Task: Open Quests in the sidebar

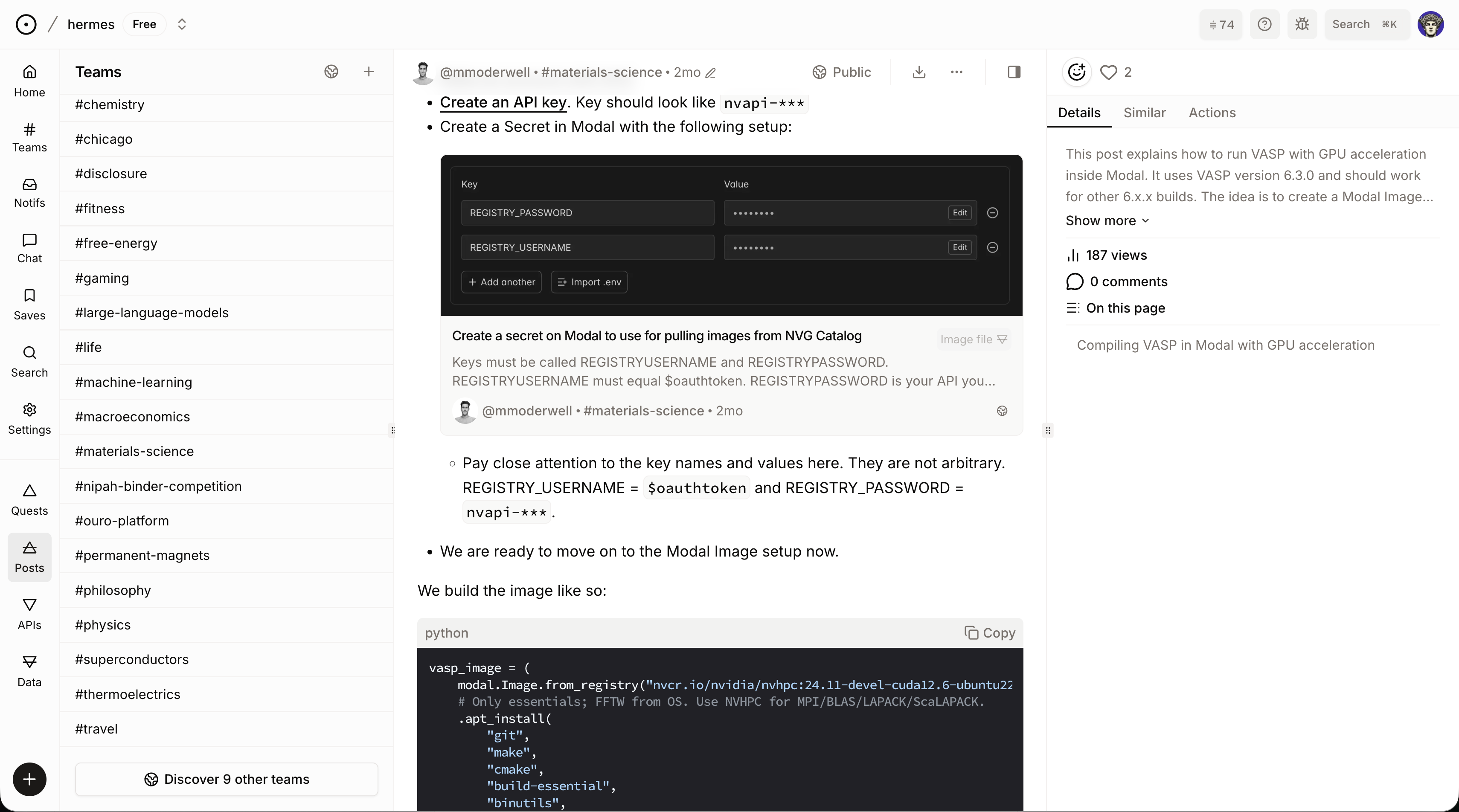Action: (x=29, y=500)
